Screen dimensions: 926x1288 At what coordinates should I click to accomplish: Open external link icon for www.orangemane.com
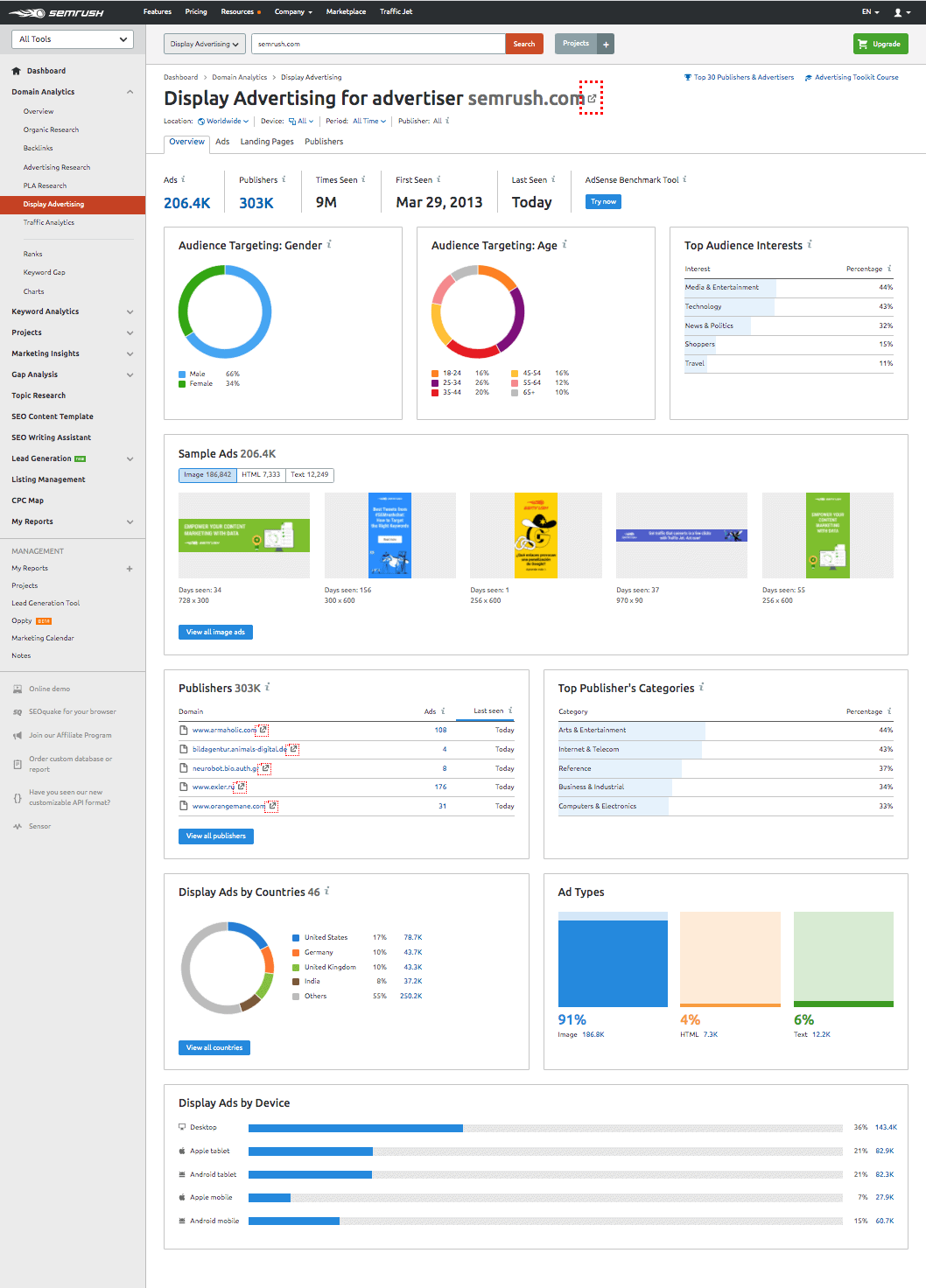[273, 806]
